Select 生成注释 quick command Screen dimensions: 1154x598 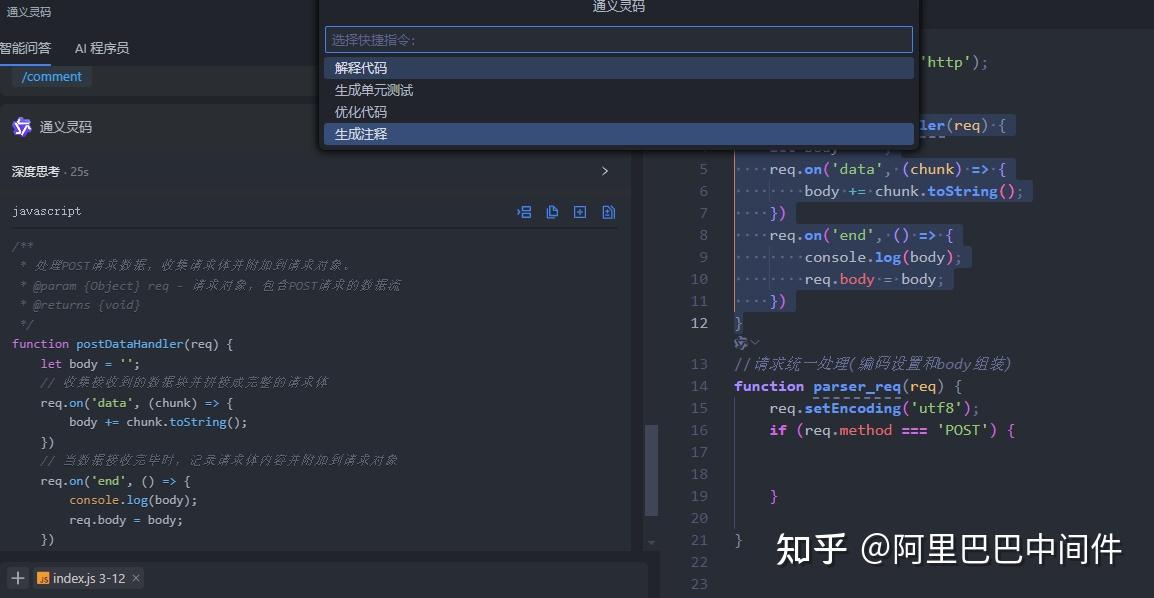[618, 134]
